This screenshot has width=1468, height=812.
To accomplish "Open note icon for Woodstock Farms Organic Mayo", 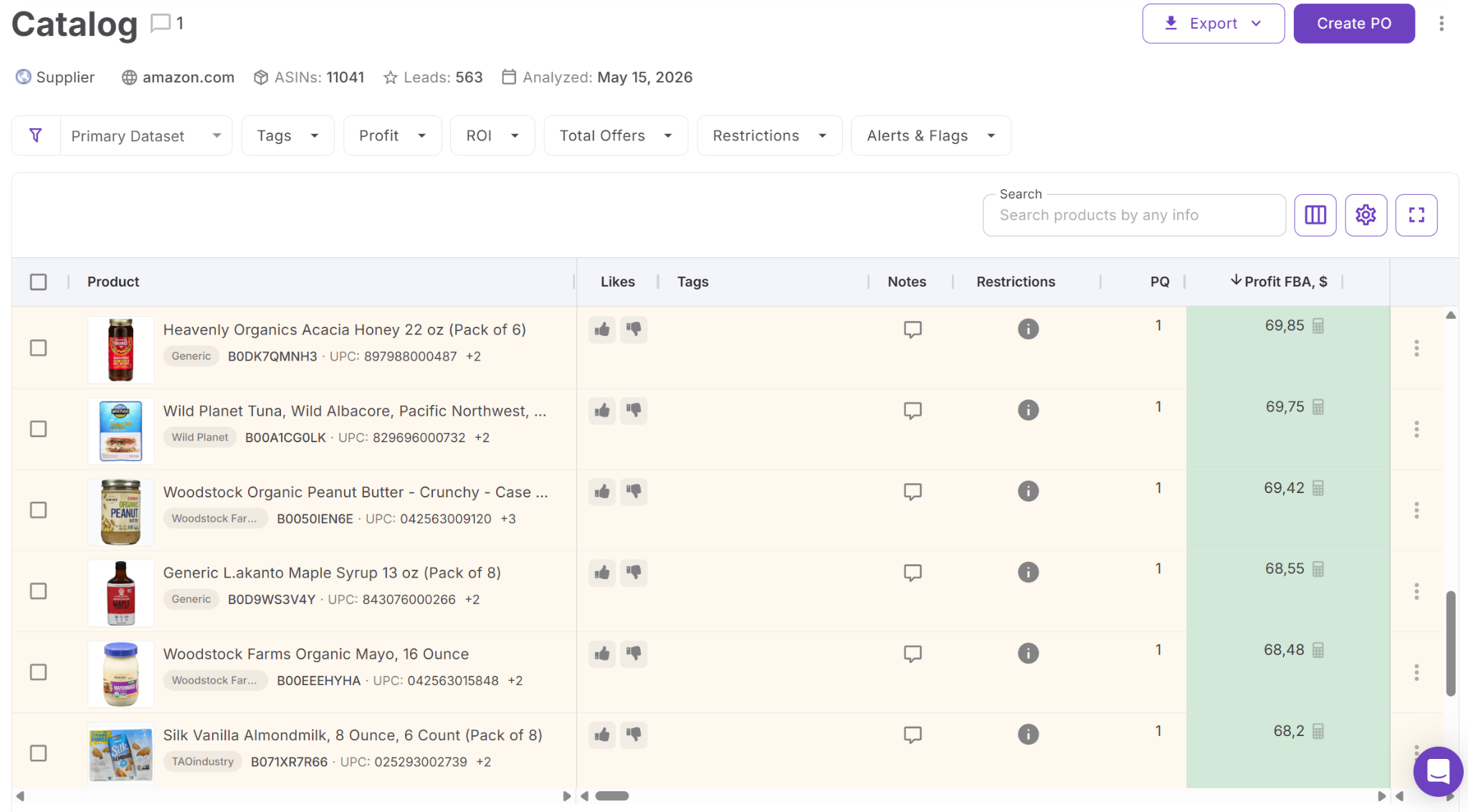I will (912, 654).
